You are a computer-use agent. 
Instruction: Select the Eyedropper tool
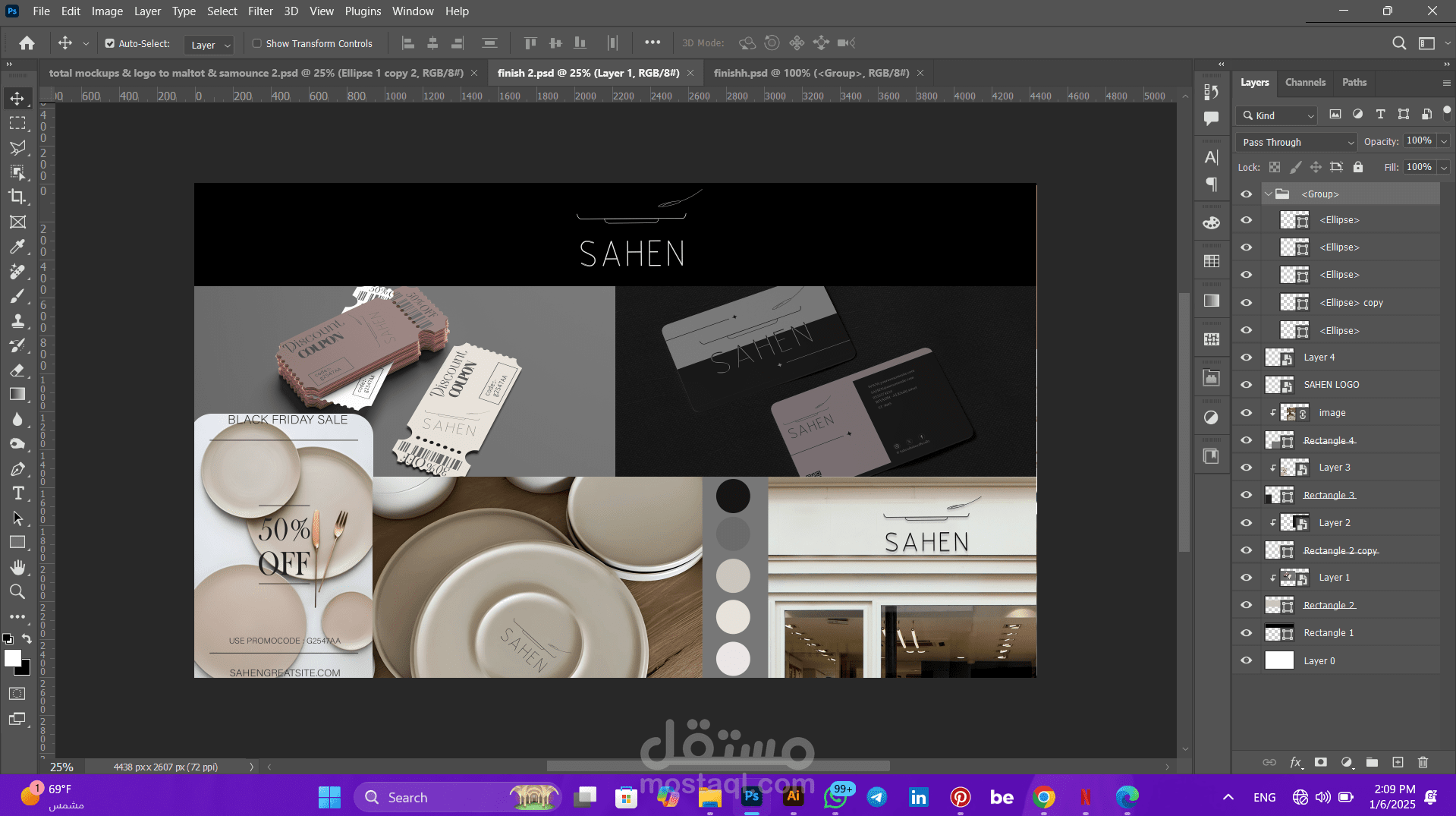click(17, 247)
